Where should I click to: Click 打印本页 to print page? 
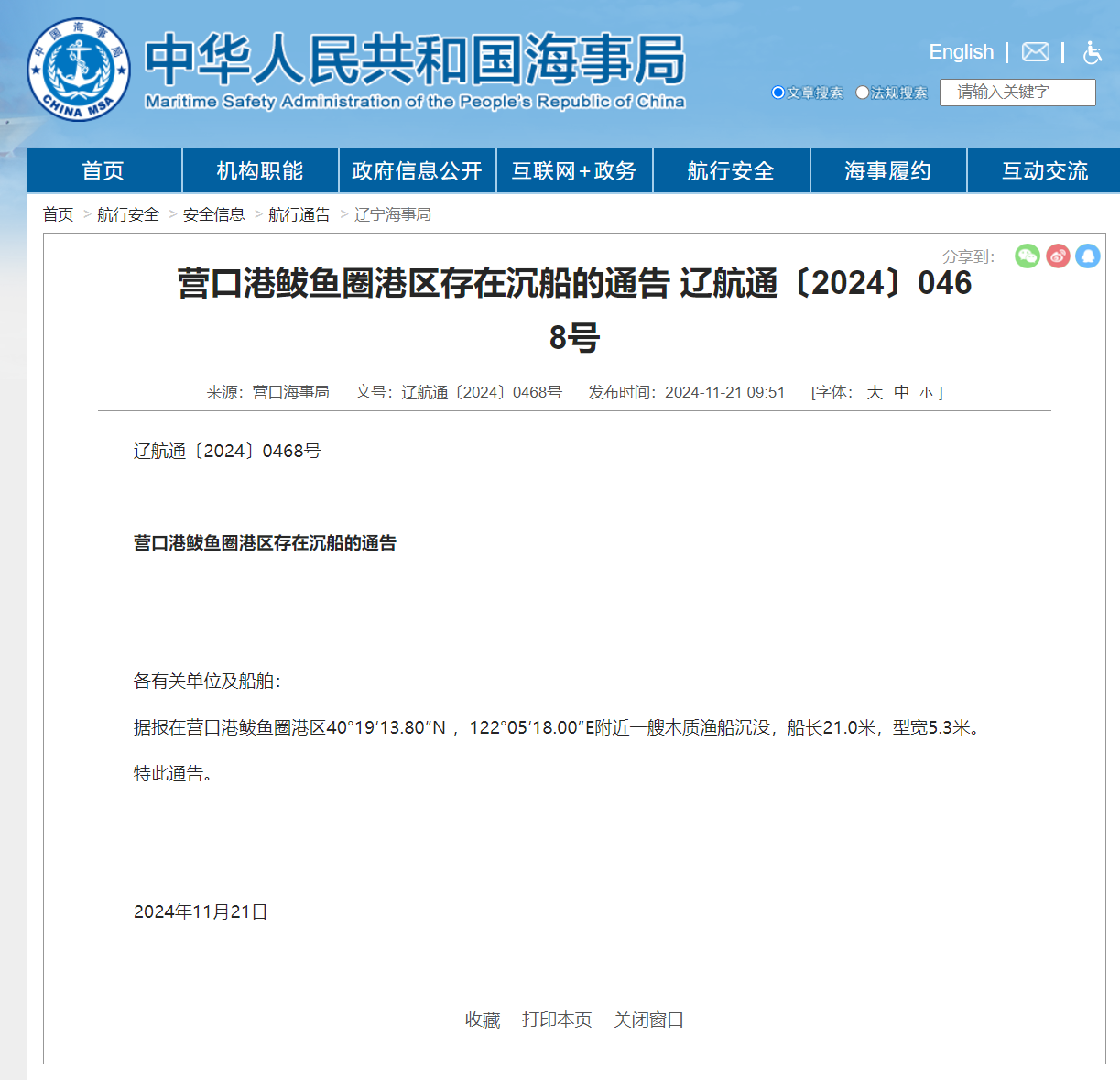pos(557,1020)
